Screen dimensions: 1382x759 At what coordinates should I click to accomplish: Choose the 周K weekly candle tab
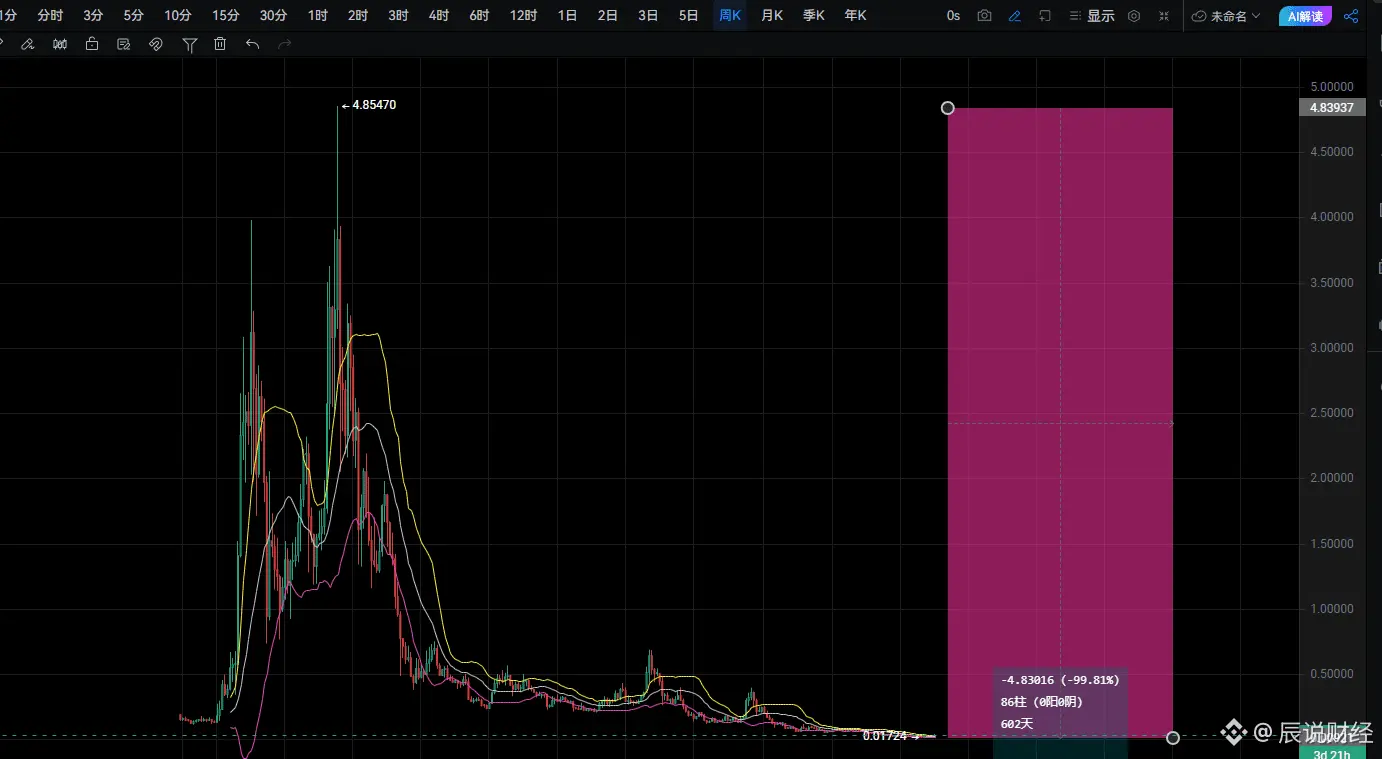(x=730, y=16)
